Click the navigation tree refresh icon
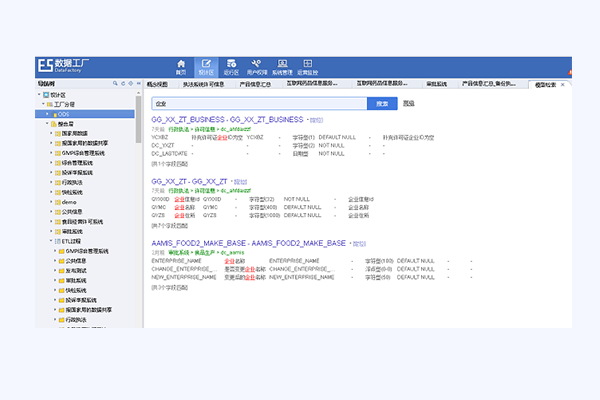The image size is (600, 400). pyautogui.click(x=123, y=83)
